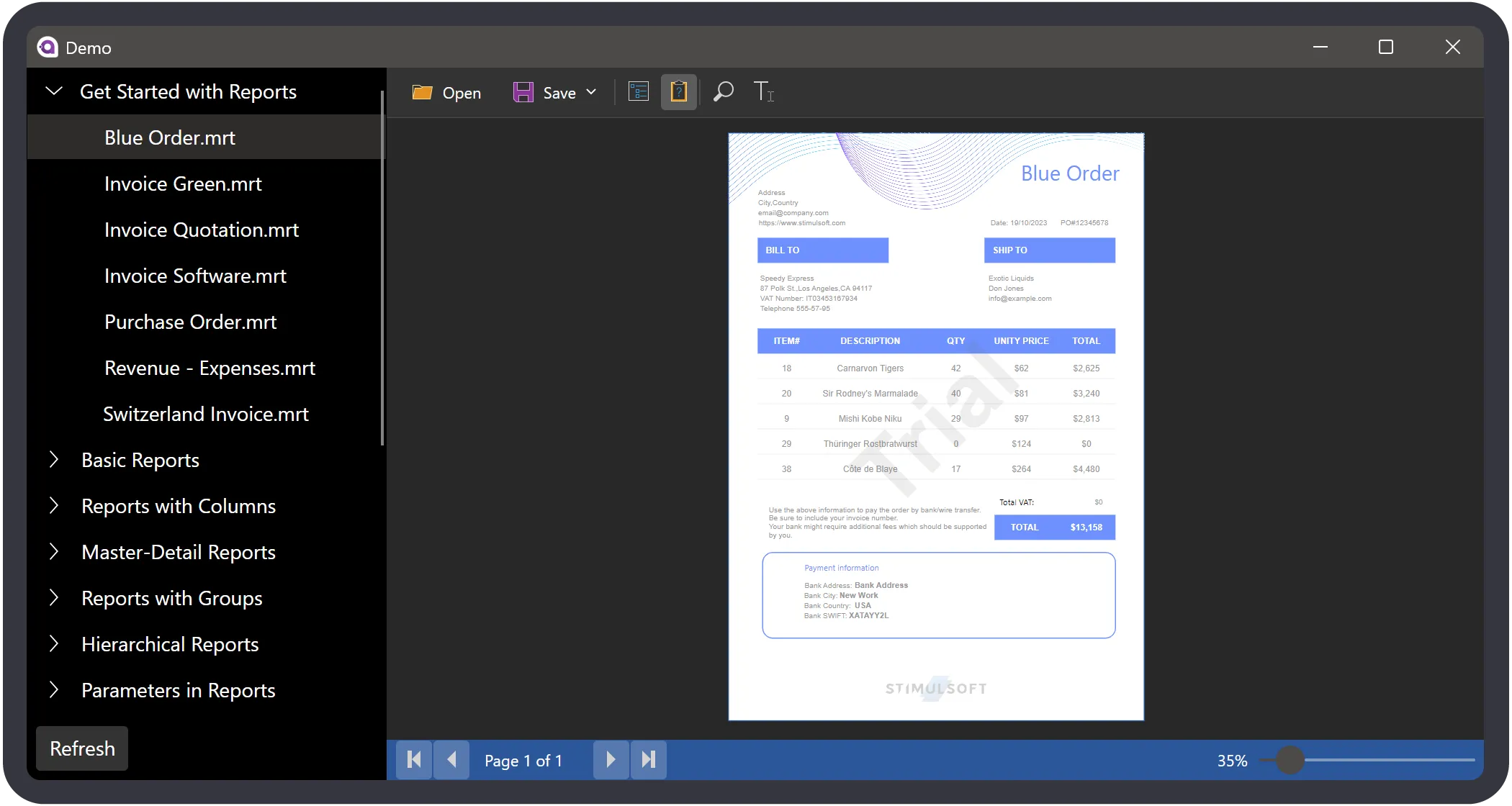Click the zoom slider handle
This screenshot has height=806, width=1512.
[x=1290, y=760]
